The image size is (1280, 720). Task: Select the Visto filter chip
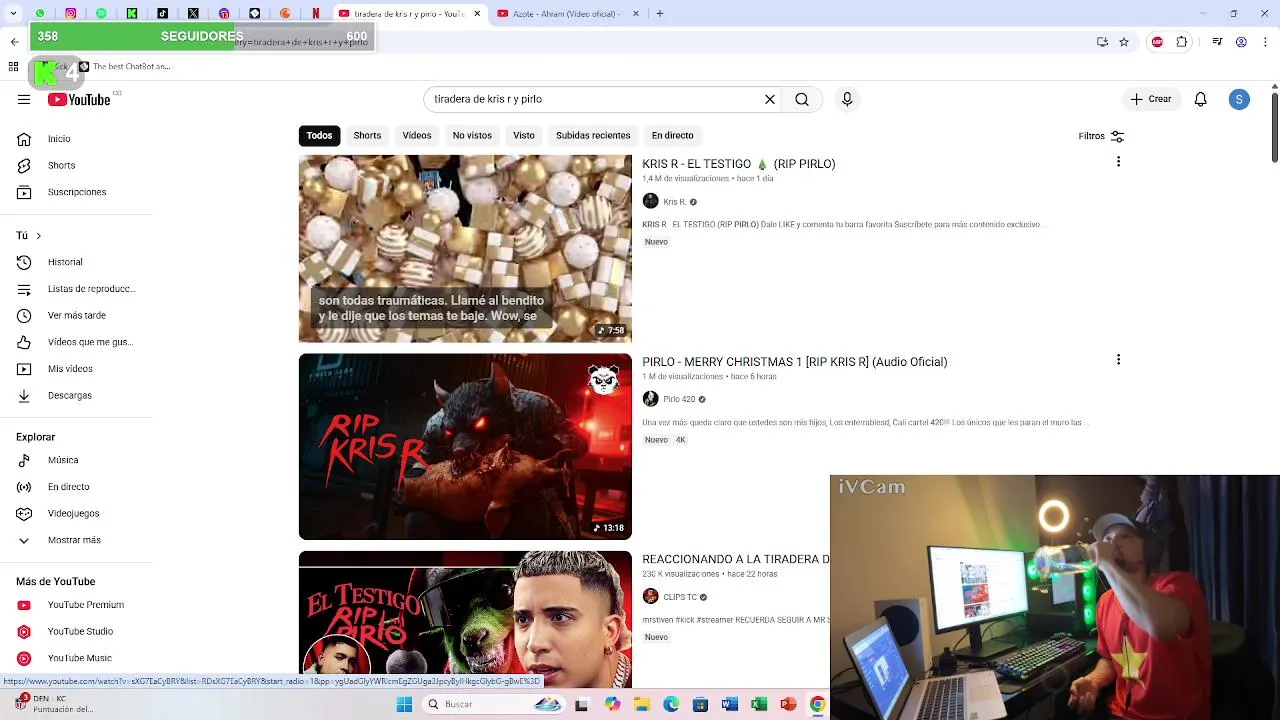(x=524, y=135)
